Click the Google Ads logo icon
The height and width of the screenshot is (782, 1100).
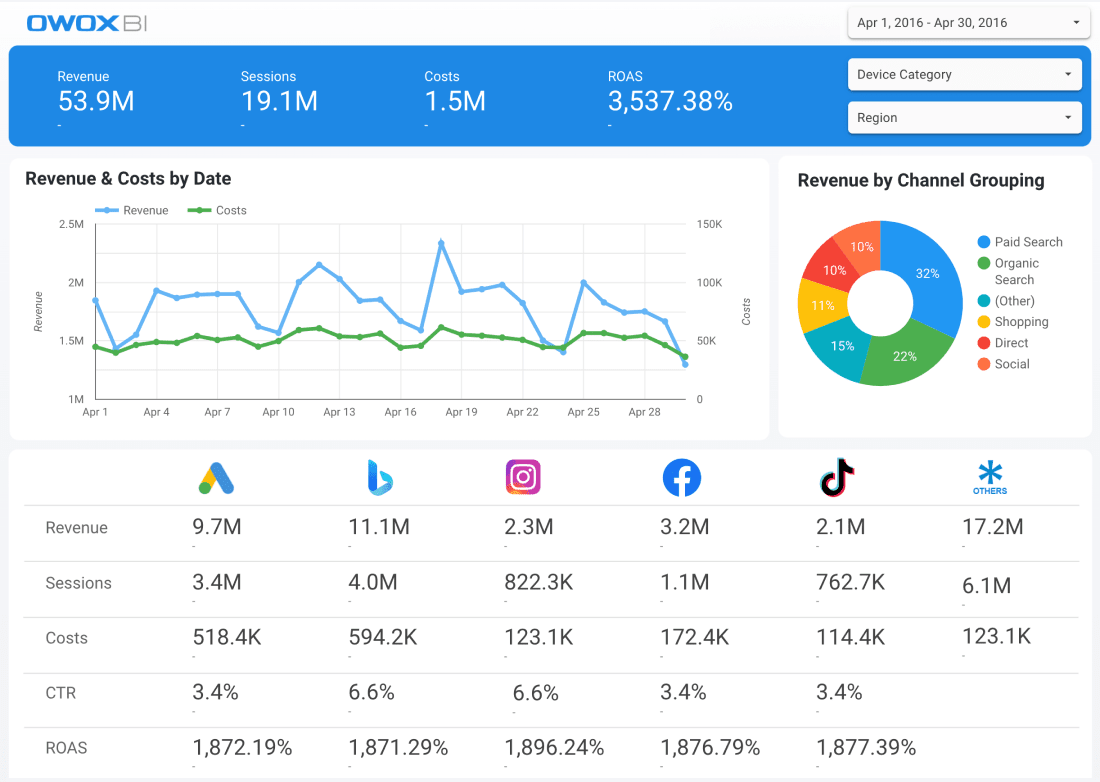(x=216, y=478)
